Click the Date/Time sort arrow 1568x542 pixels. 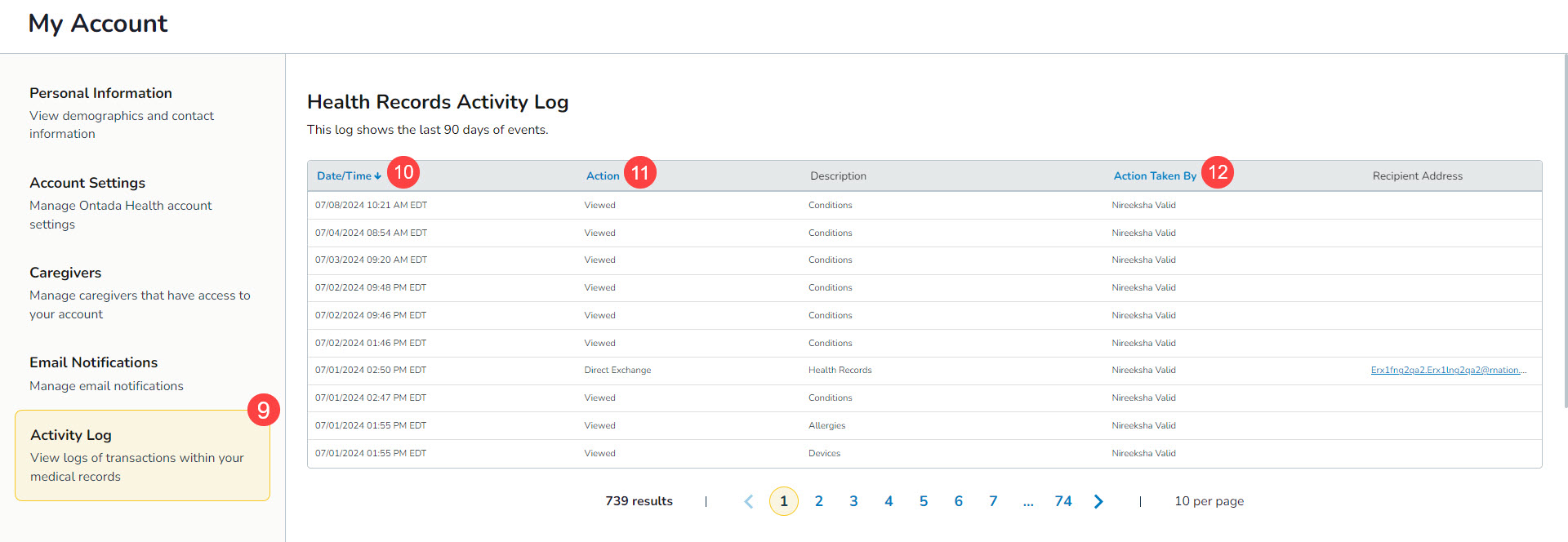point(378,176)
